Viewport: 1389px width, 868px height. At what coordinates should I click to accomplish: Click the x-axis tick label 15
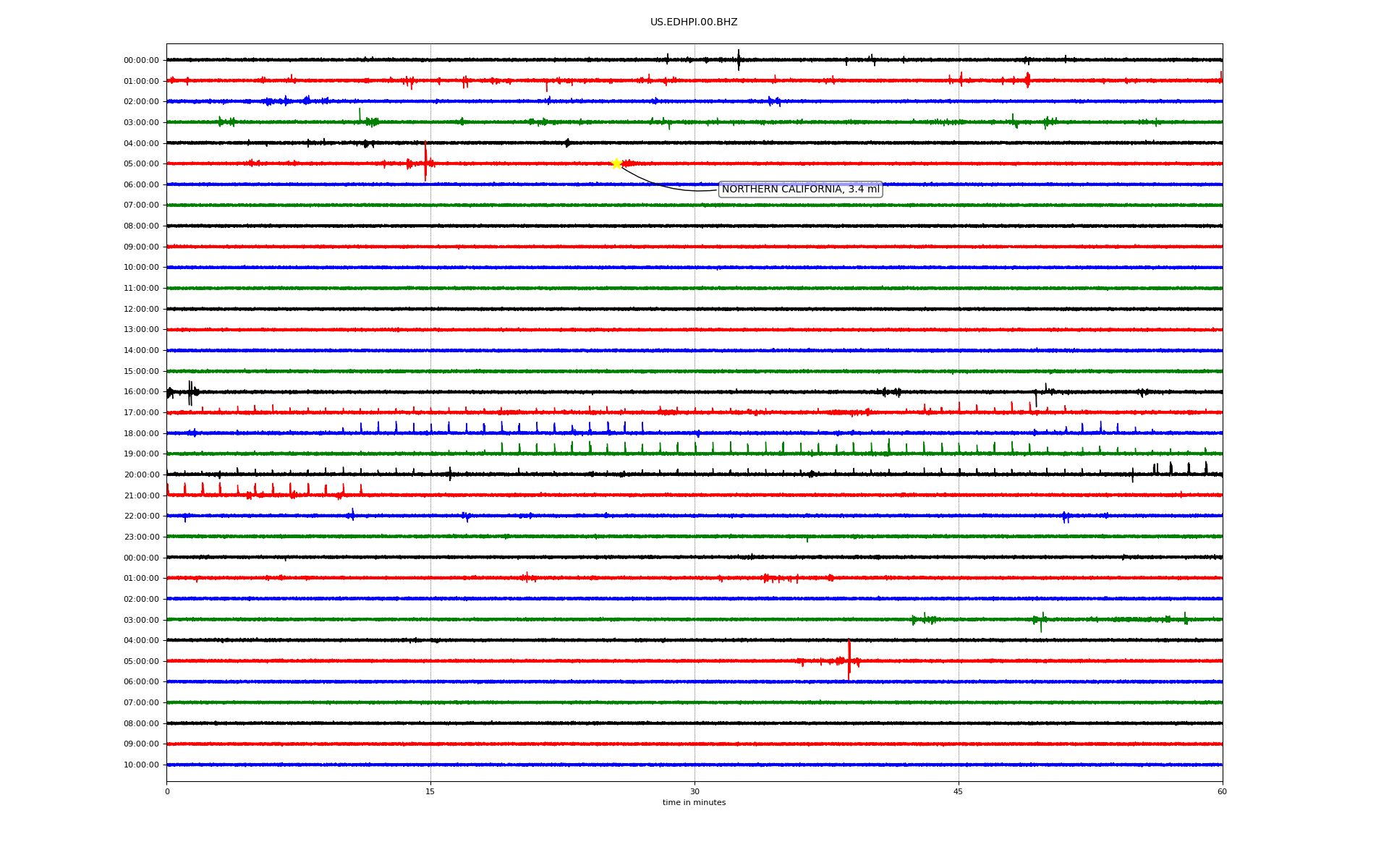pyautogui.click(x=430, y=791)
